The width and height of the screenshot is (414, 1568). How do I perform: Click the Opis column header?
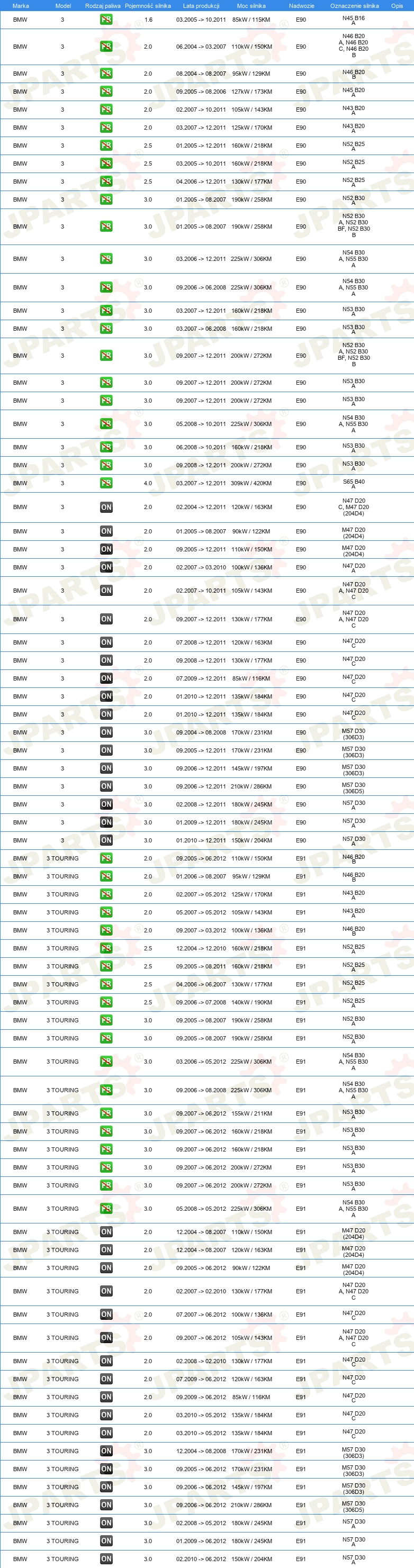pos(397,5)
